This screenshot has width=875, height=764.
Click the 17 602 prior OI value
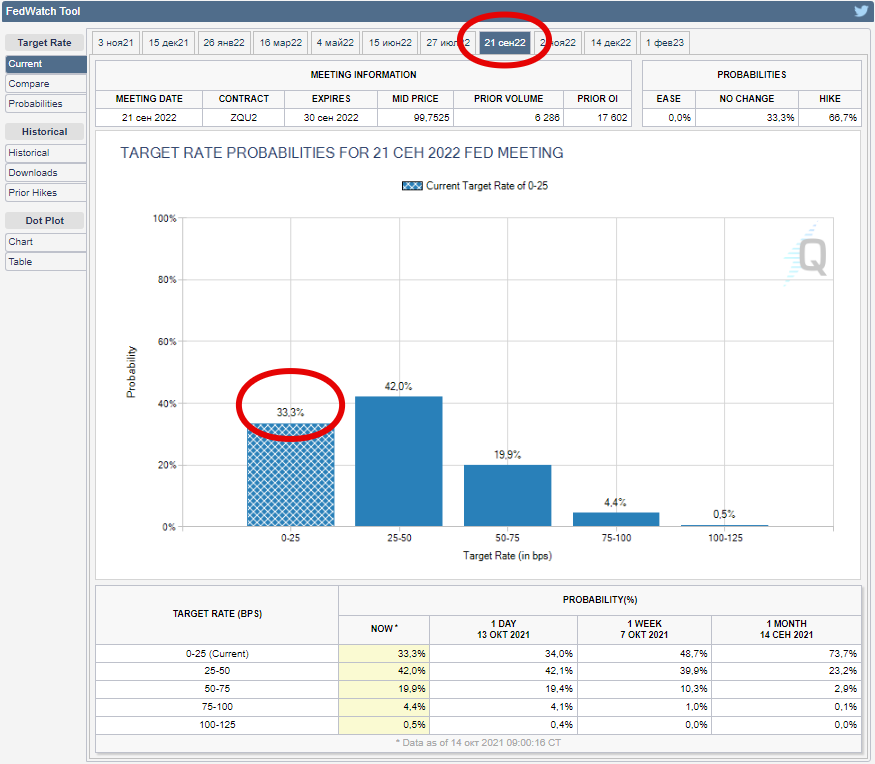(x=612, y=118)
